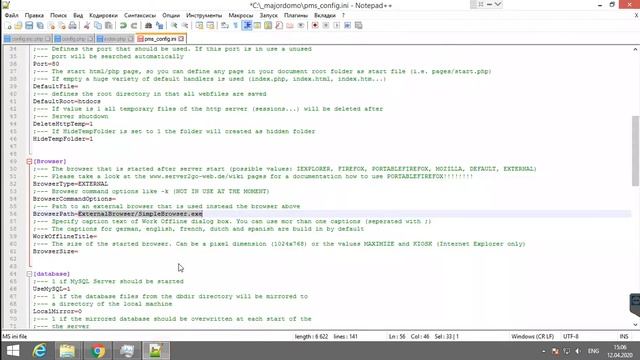Click the Paste toolbar icon

click(x=109, y=26)
